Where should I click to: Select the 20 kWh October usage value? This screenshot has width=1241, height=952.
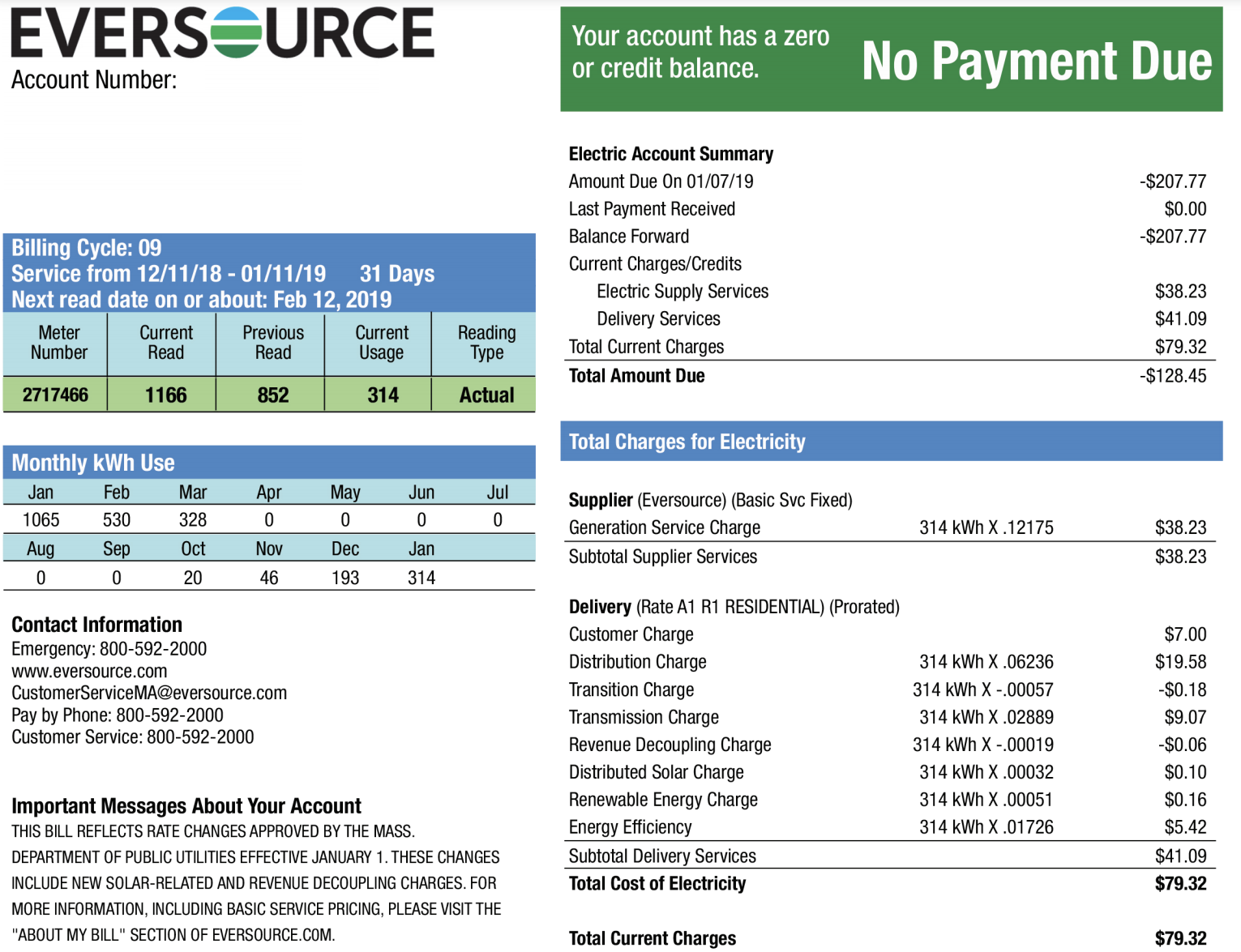click(193, 578)
